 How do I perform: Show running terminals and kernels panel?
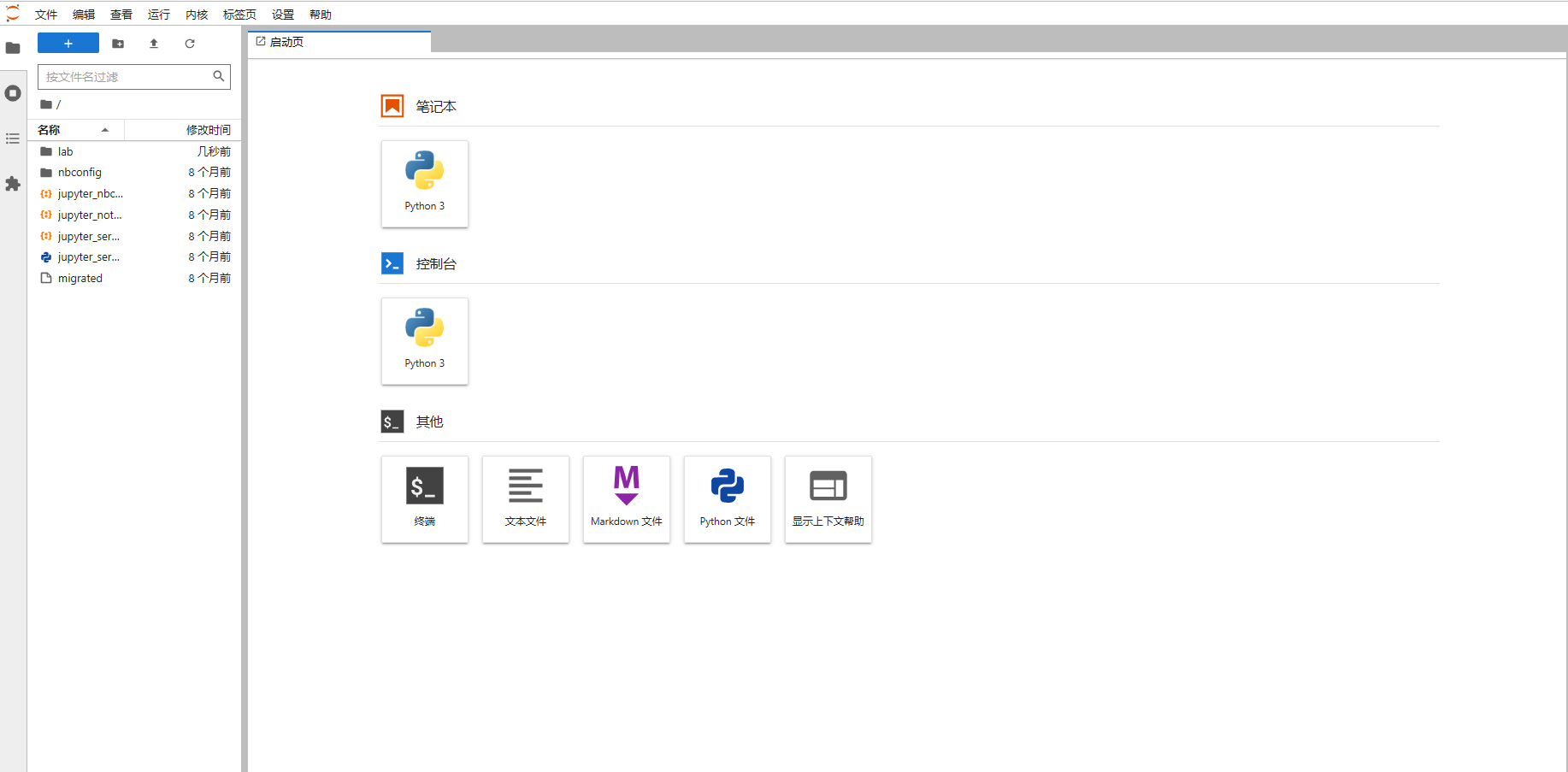click(x=13, y=93)
